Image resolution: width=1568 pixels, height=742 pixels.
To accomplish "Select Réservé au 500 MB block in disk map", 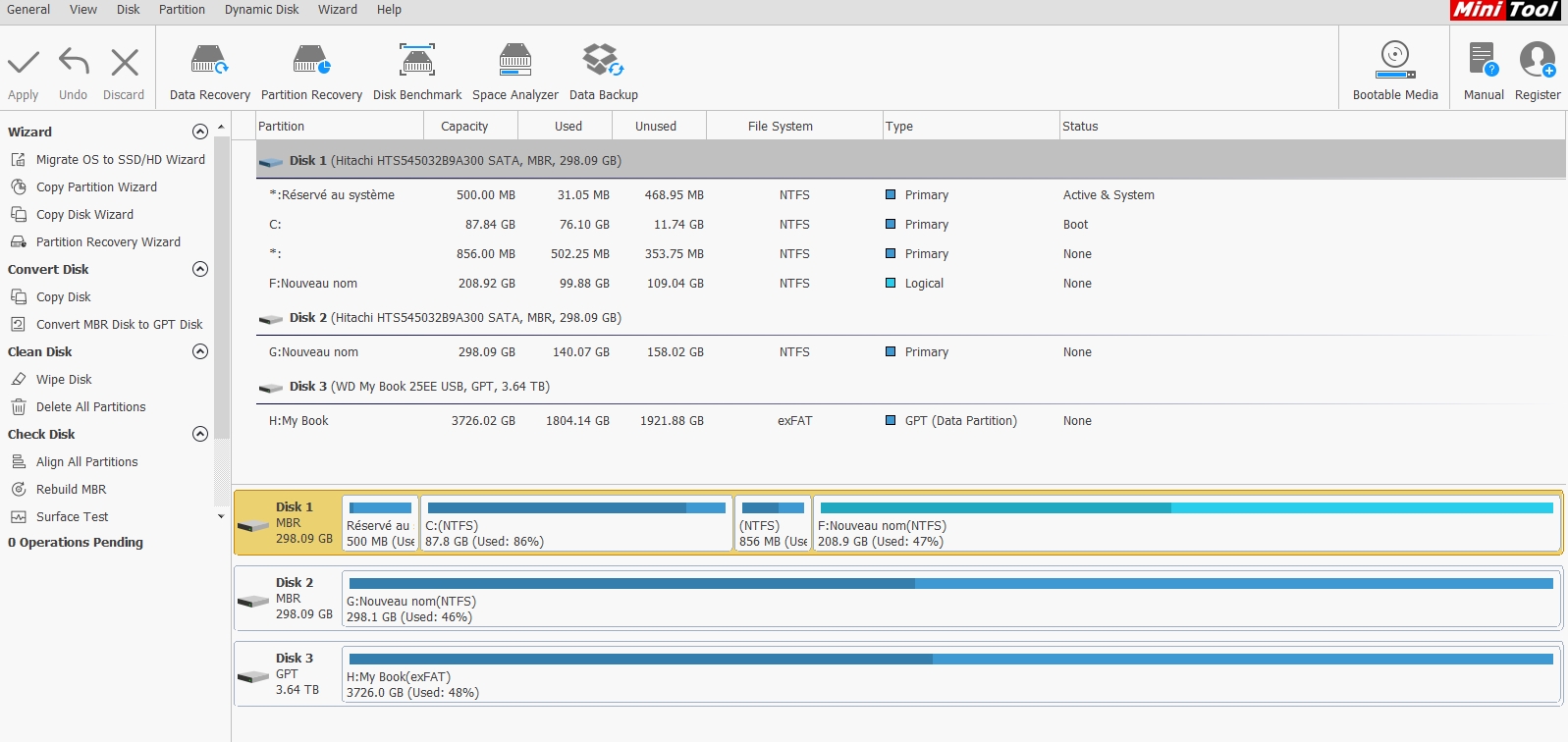I will click(380, 523).
